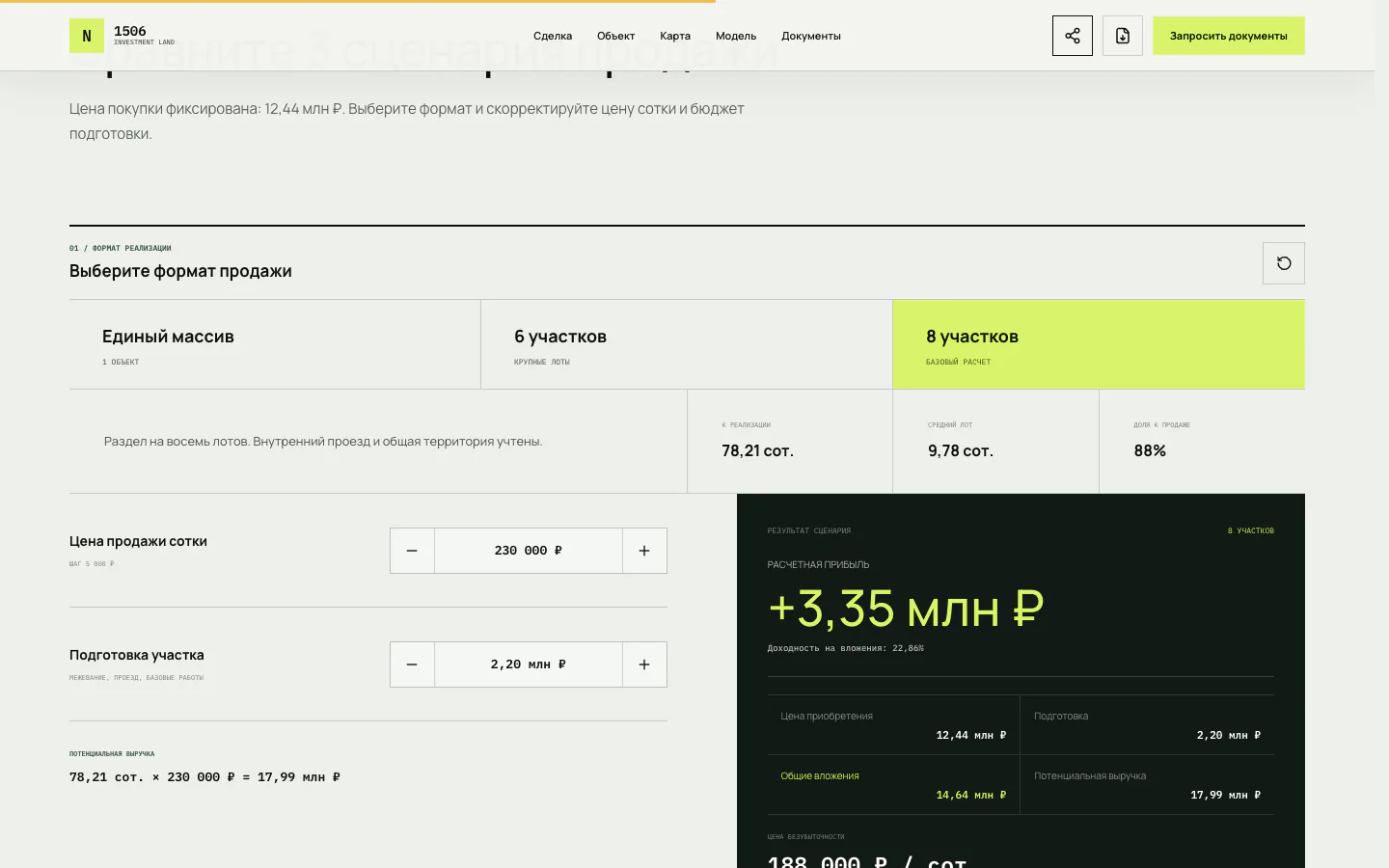
Task: Click the revenue formula 78,21 сот. × 230 000 ₽
Action: point(204,776)
